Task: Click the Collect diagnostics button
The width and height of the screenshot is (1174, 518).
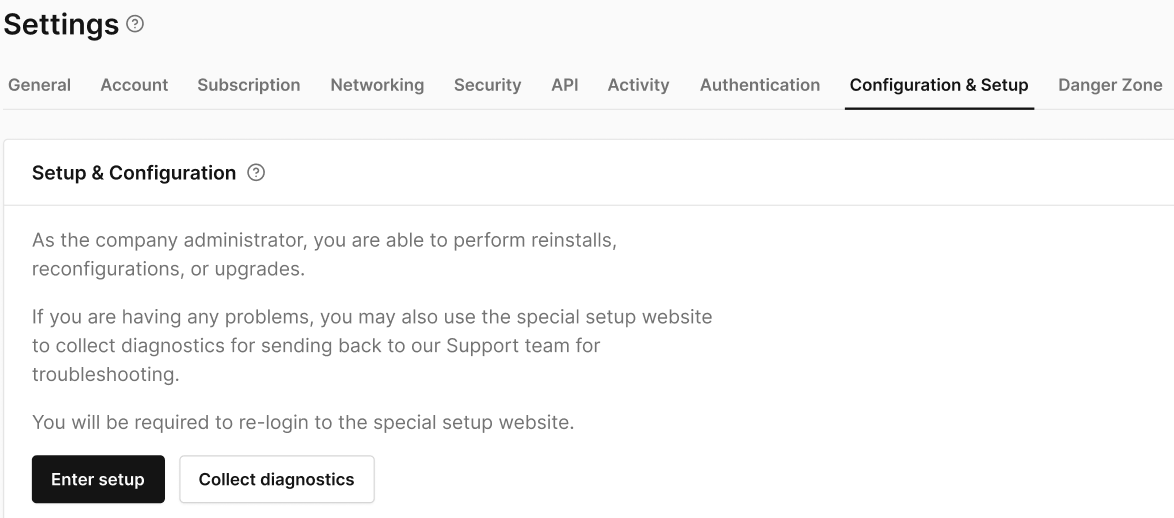Action: [276, 479]
